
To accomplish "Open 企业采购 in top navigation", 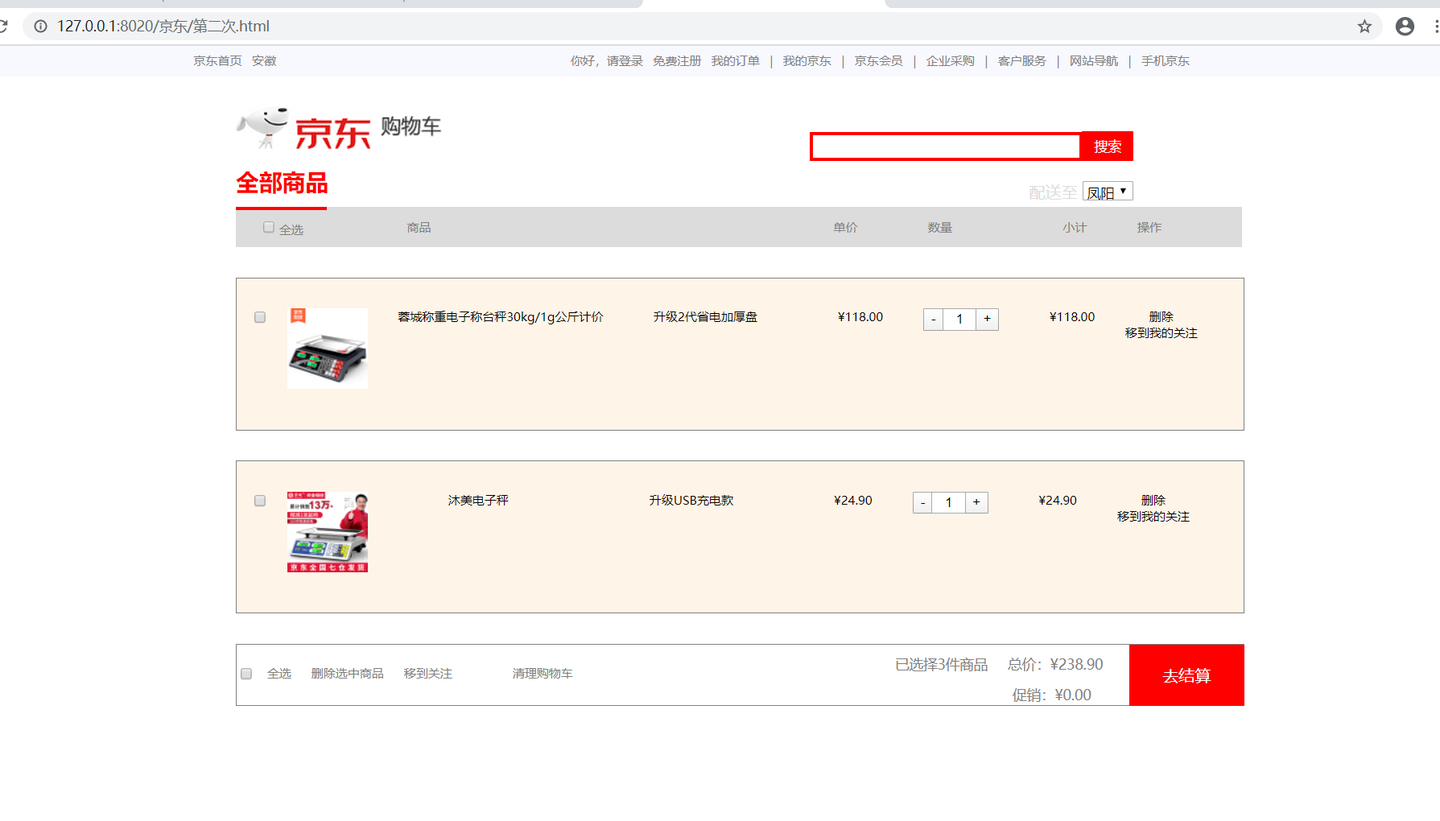I will click(950, 61).
